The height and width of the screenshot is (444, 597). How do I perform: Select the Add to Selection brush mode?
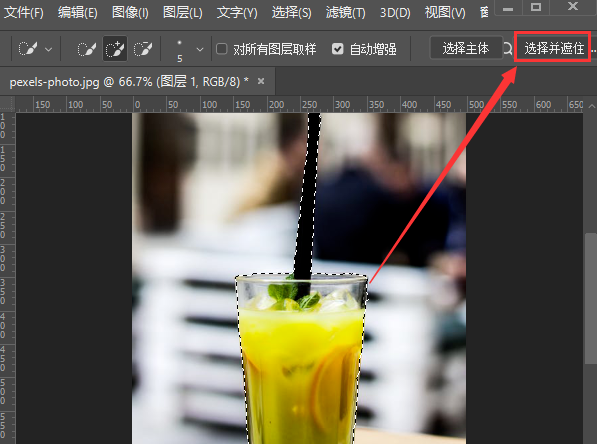point(115,49)
